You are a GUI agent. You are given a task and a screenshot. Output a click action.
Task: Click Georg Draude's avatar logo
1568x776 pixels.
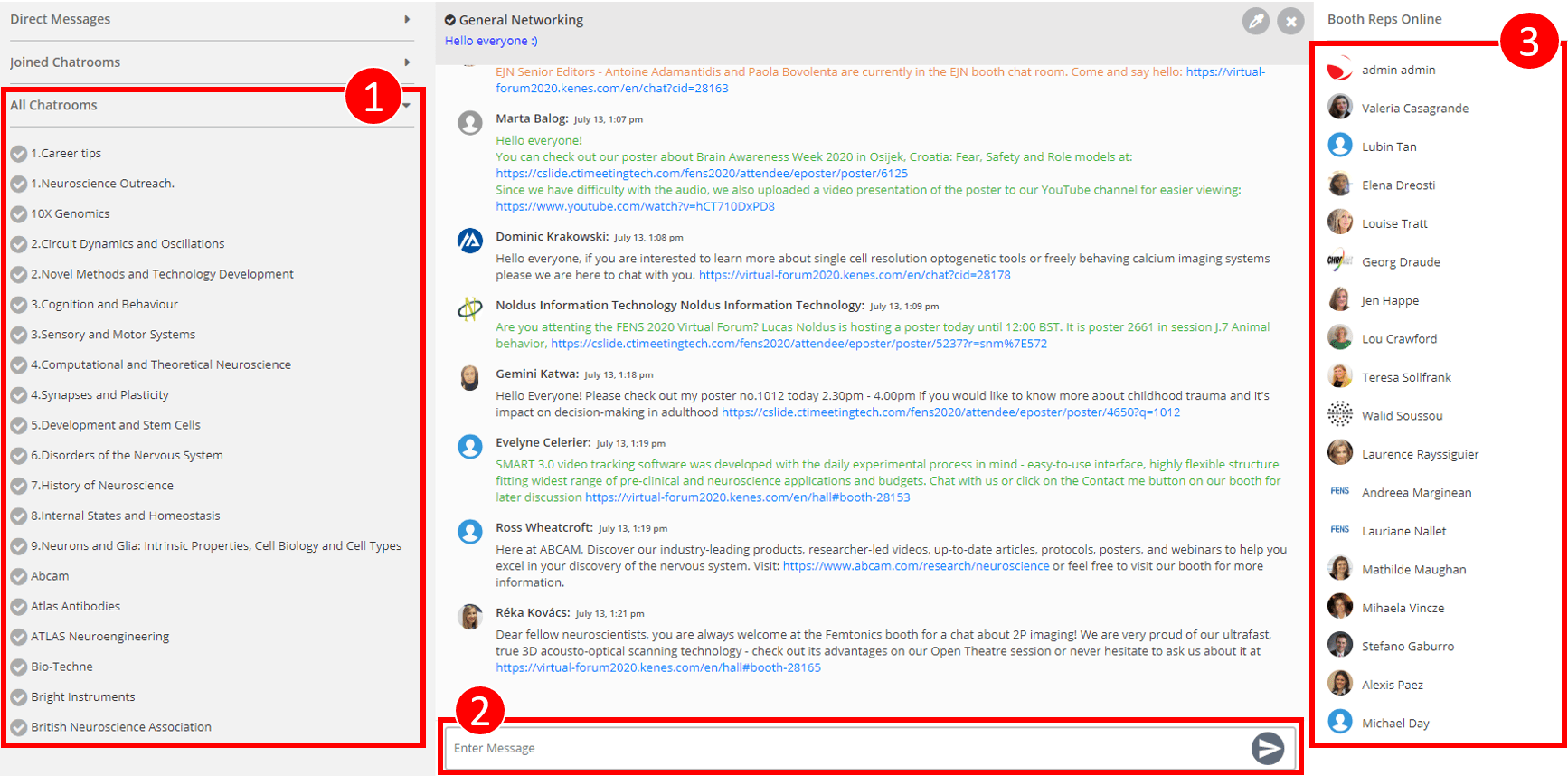pyautogui.click(x=1340, y=261)
